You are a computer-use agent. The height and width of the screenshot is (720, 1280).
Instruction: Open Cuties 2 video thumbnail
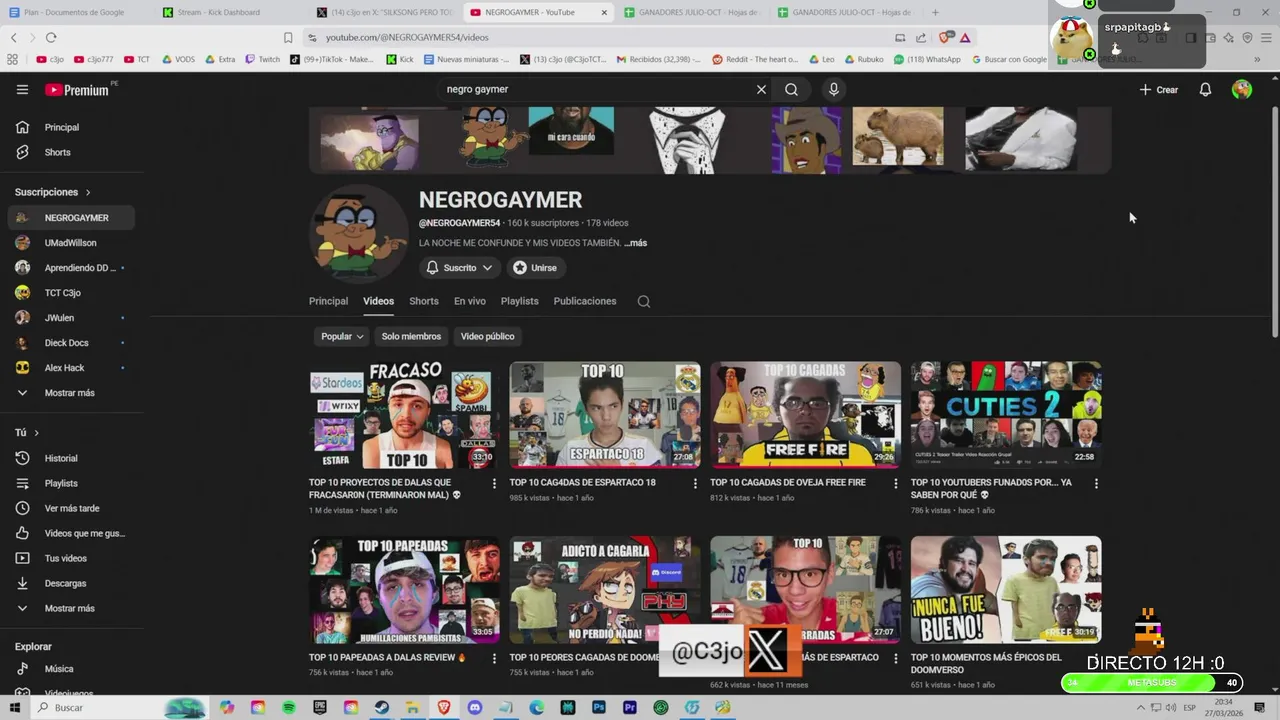[x=1006, y=415]
